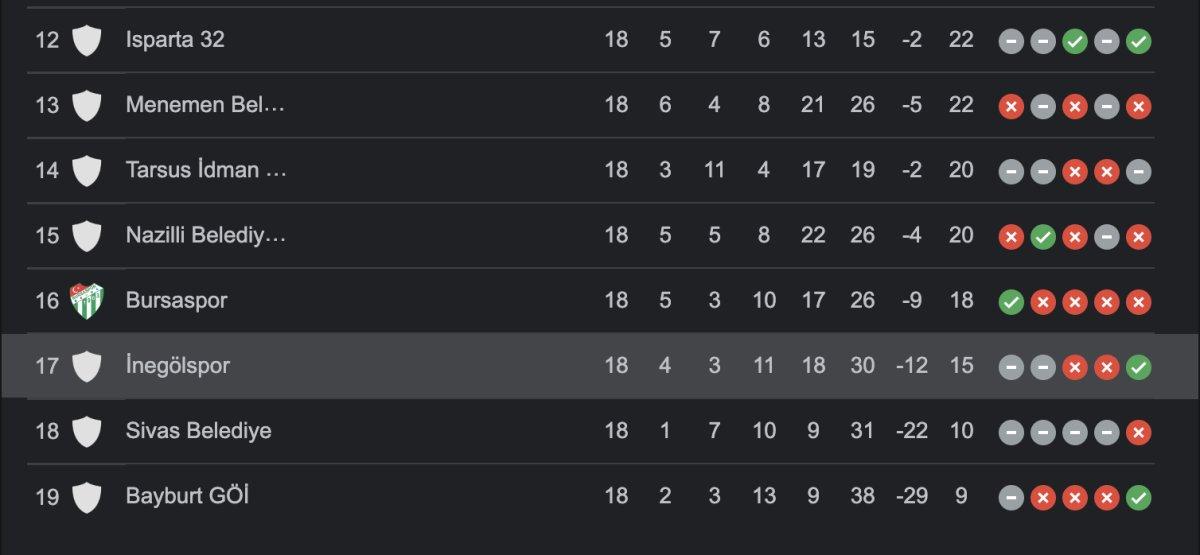Click Tarsus İdman's first draw form icon

[1011, 171]
